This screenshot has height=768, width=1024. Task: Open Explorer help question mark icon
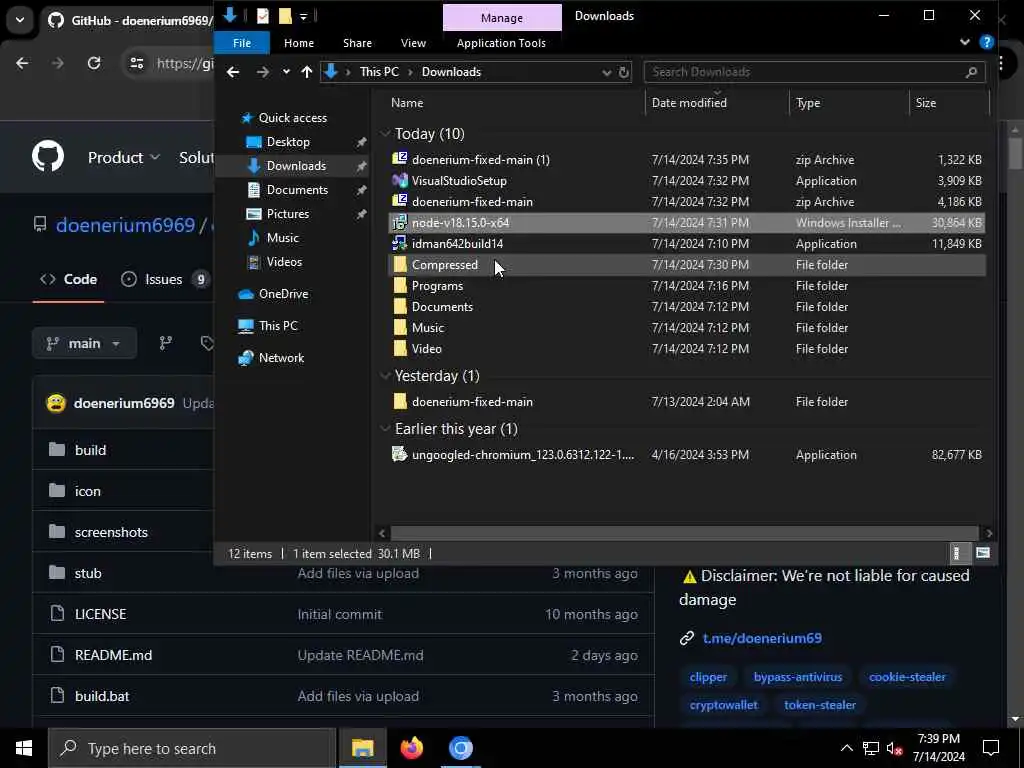click(987, 42)
